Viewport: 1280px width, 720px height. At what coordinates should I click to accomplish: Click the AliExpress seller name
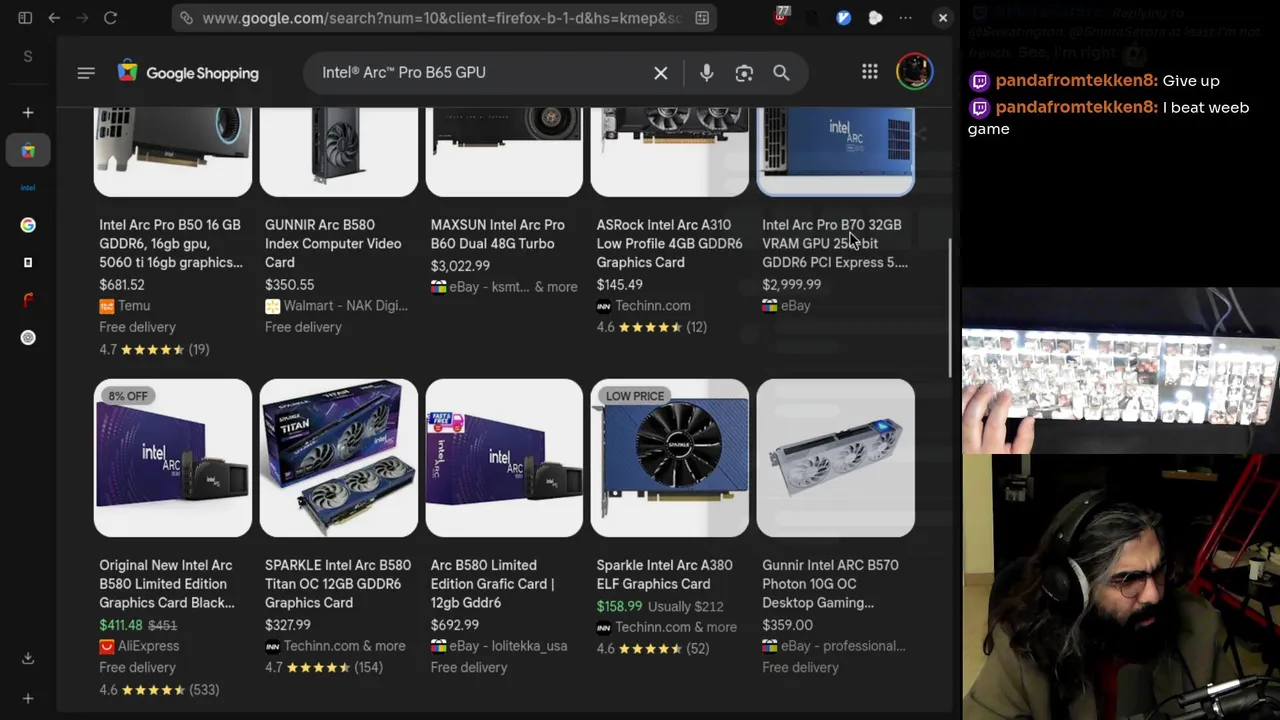point(149,646)
